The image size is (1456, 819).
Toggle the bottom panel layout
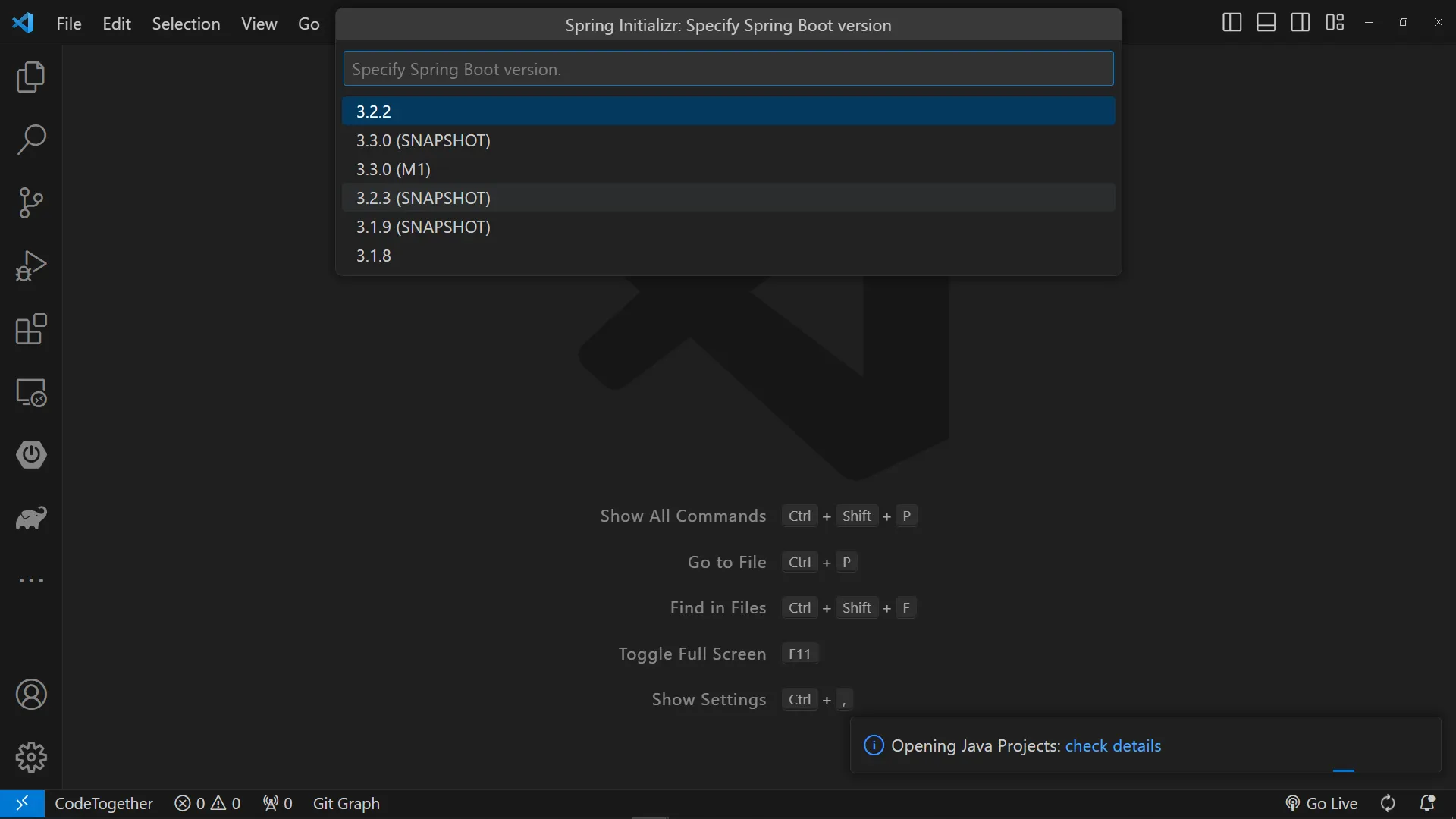click(x=1266, y=23)
